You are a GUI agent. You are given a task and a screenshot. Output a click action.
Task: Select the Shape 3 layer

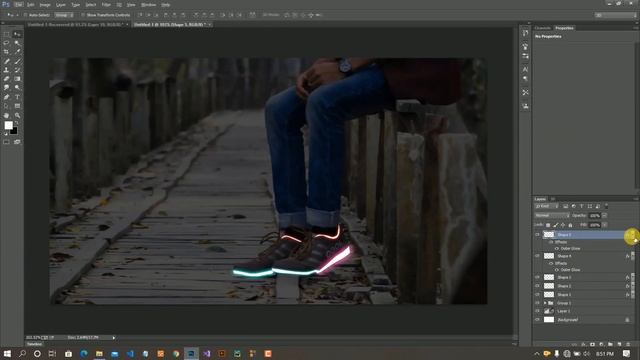pyautogui.click(x=583, y=277)
